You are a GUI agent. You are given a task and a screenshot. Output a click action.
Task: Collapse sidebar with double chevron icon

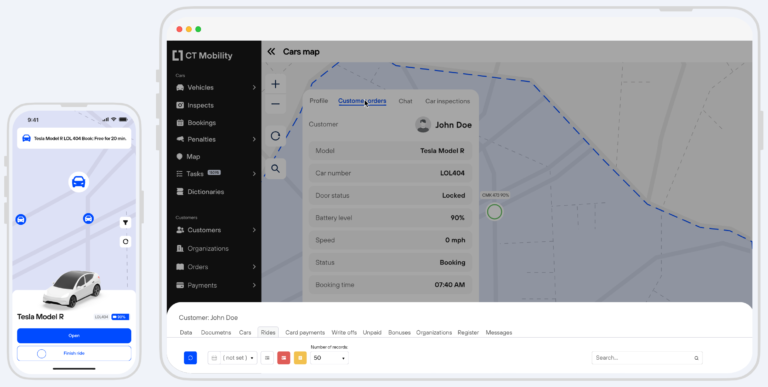tap(271, 51)
